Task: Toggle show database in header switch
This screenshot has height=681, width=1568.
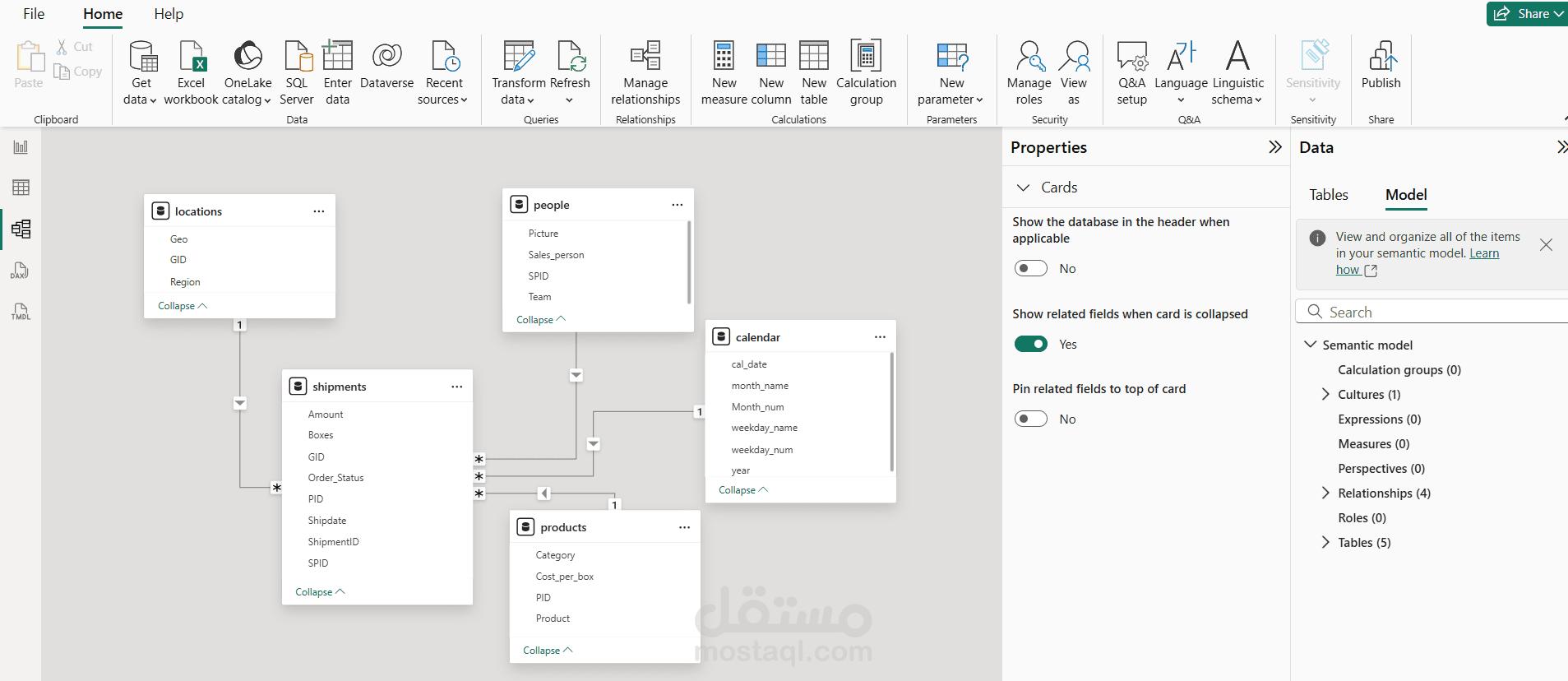Action: [x=1030, y=268]
